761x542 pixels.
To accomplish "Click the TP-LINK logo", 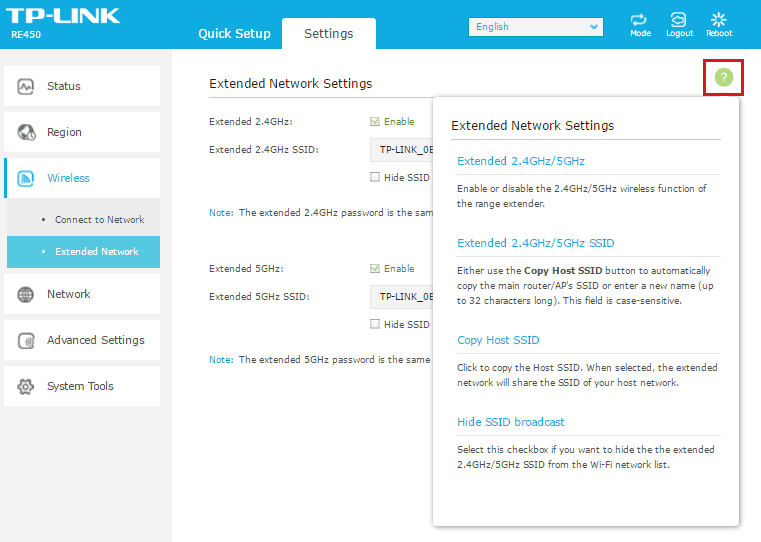I will point(63,16).
